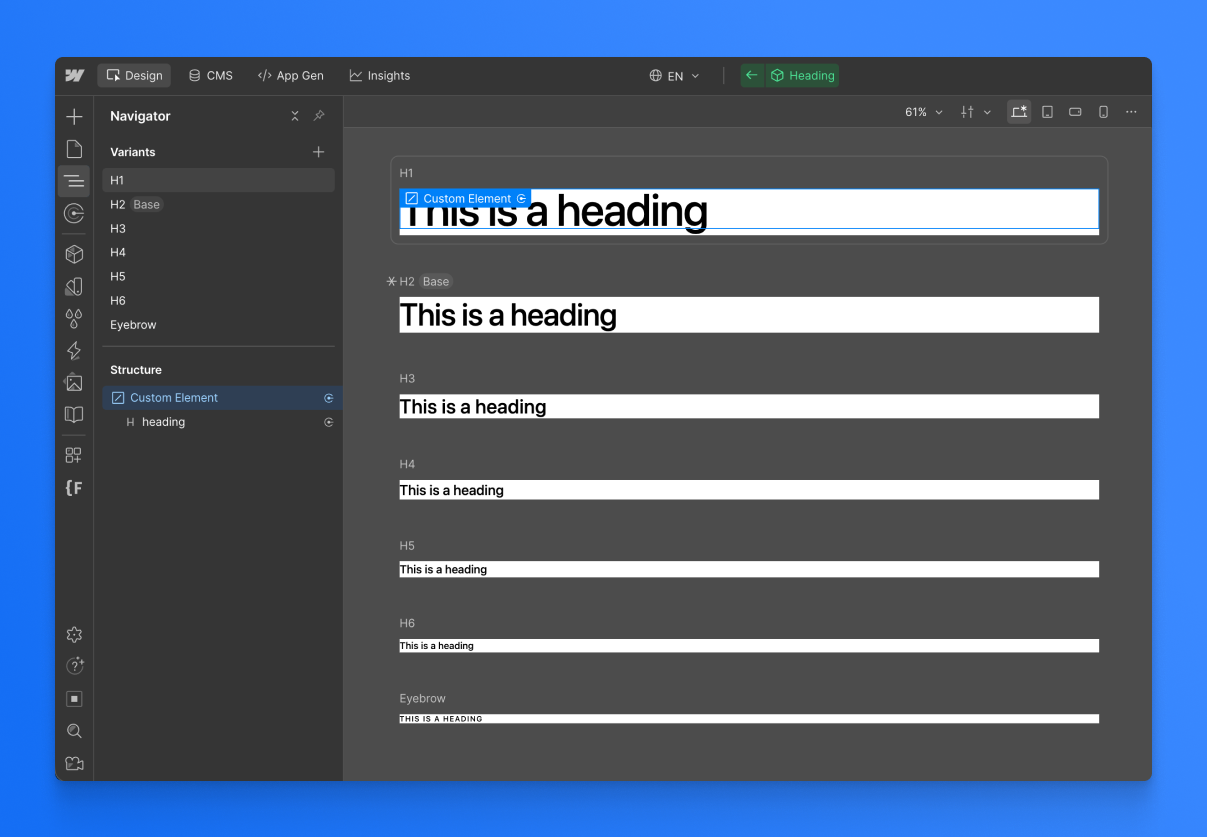Select the tablet breakpoint icon
This screenshot has height=837, width=1207.
click(x=1047, y=112)
